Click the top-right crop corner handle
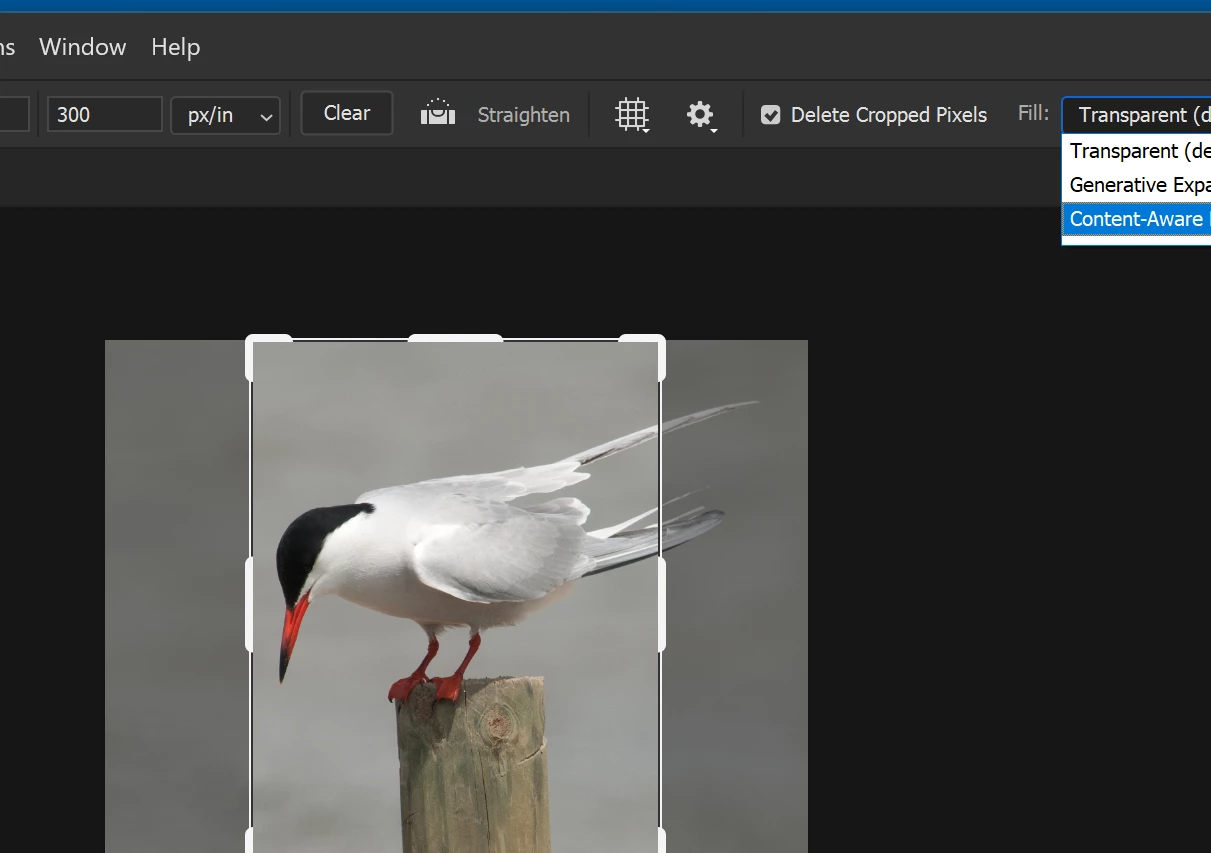The height and width of the screenshot is (853, 1211). click(x=659, y=342)
